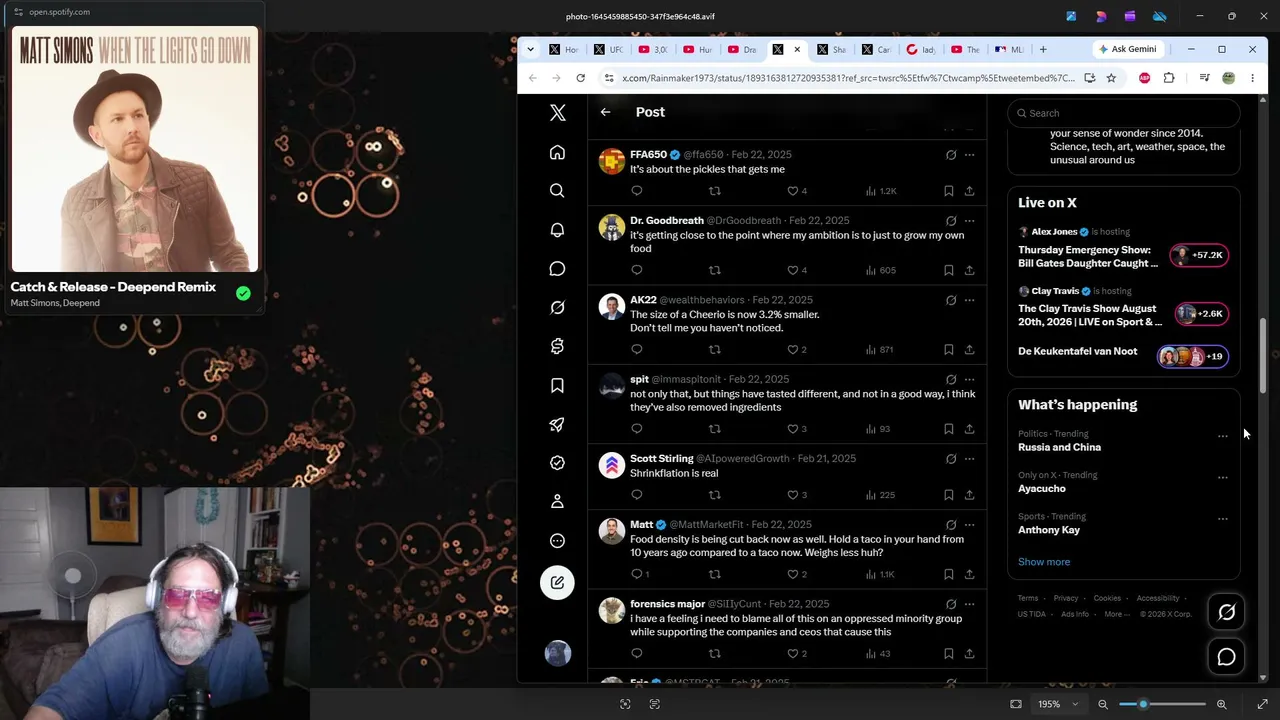
Task: Open Grok explain icon on spit's post
Action: coord(950,379)
